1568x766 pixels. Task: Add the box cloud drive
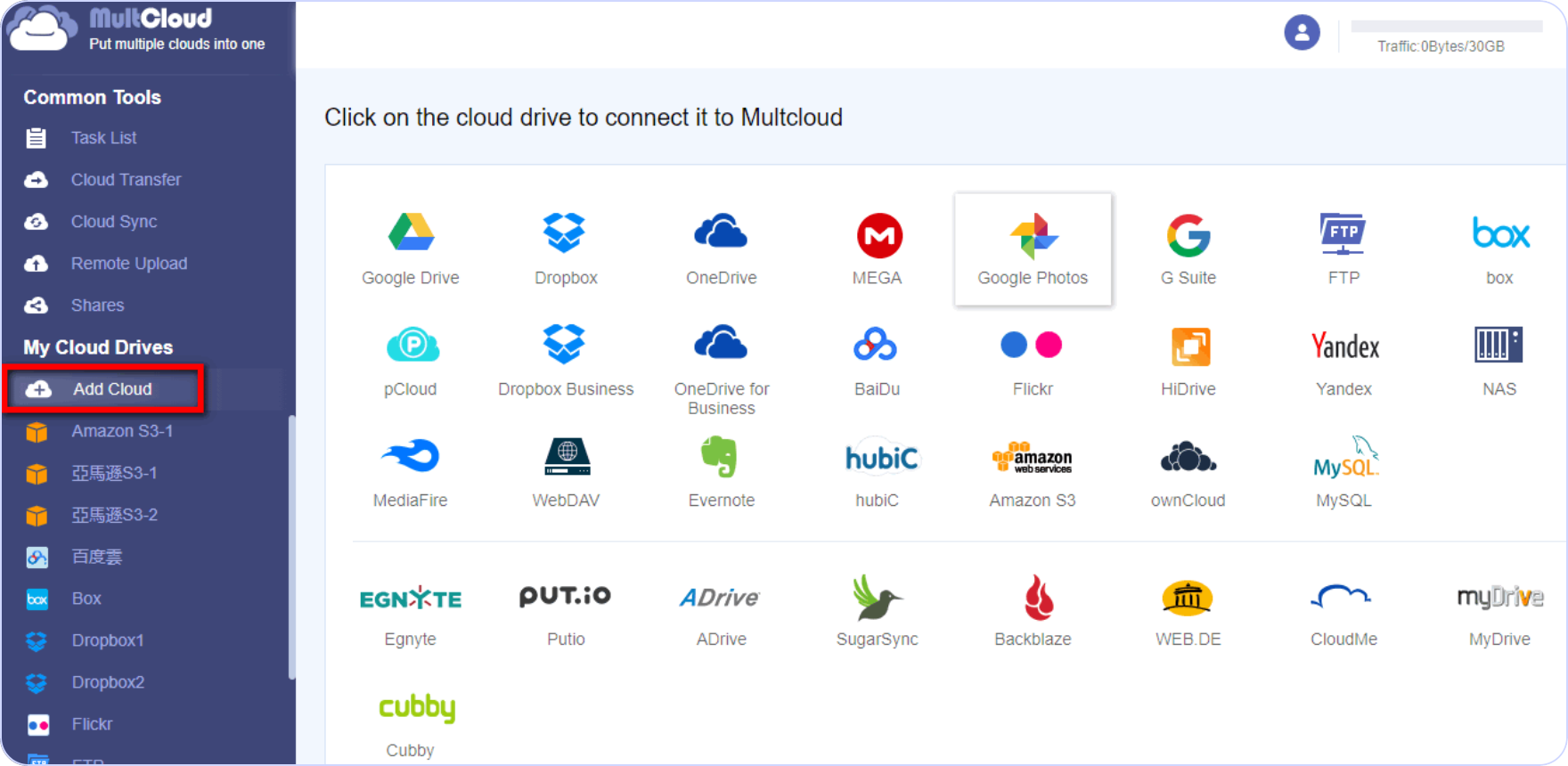click(1500, 249)
